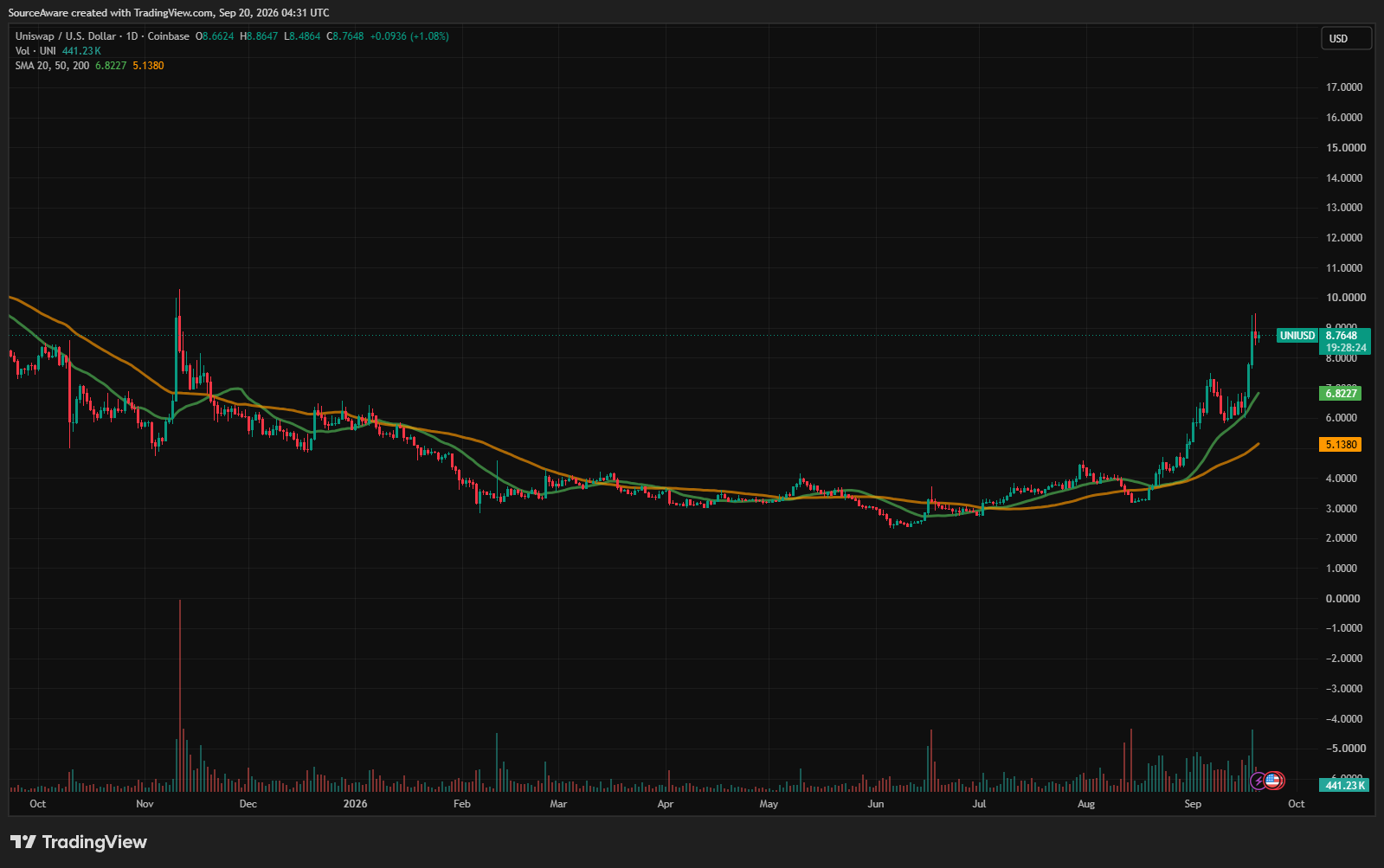Screen dimensions: 1384x868
Task: Click the 13.0000 price scale label
Action: 1344,208
